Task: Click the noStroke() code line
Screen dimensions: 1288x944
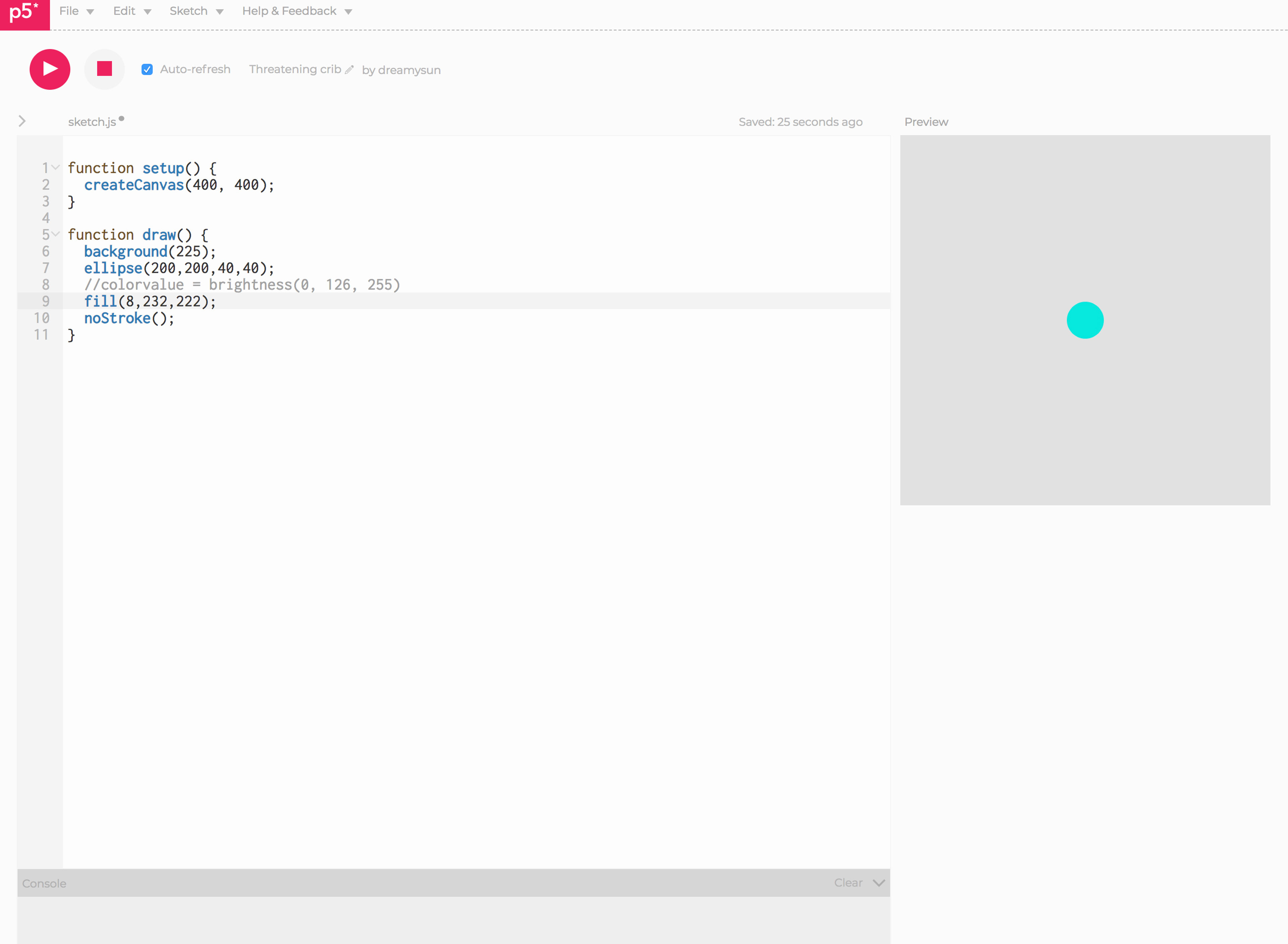Action: pyautogui.click(x=129, y=318)
